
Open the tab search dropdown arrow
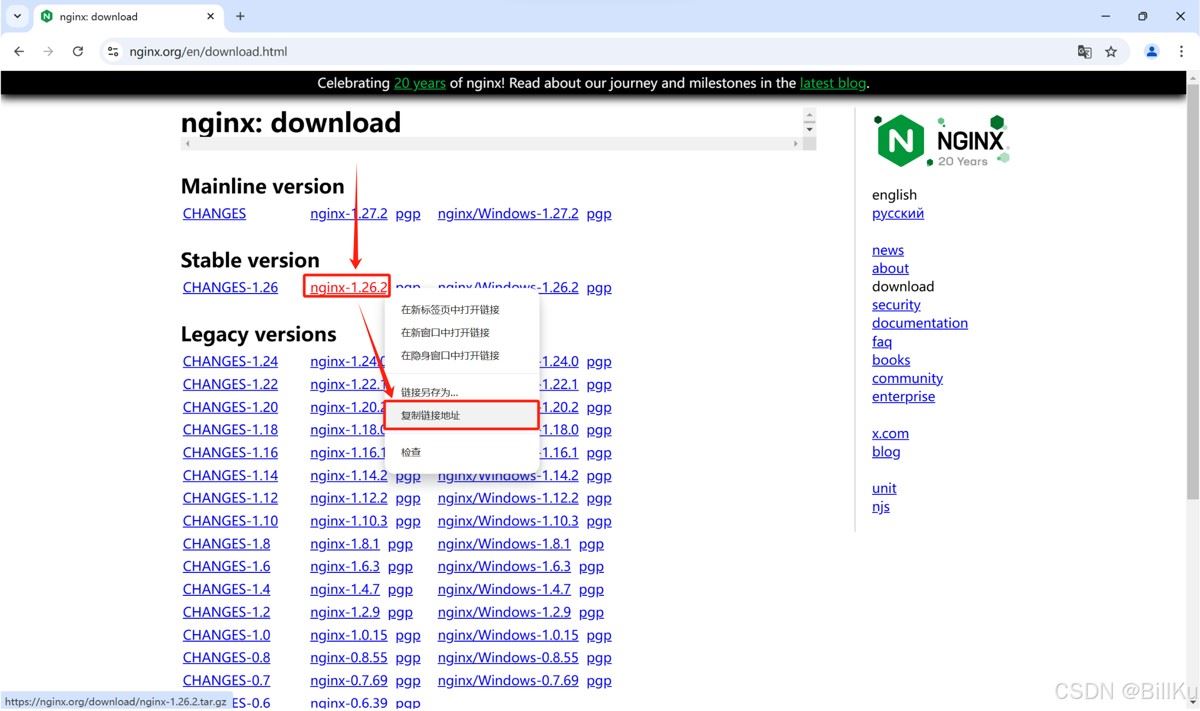point(17,16)
